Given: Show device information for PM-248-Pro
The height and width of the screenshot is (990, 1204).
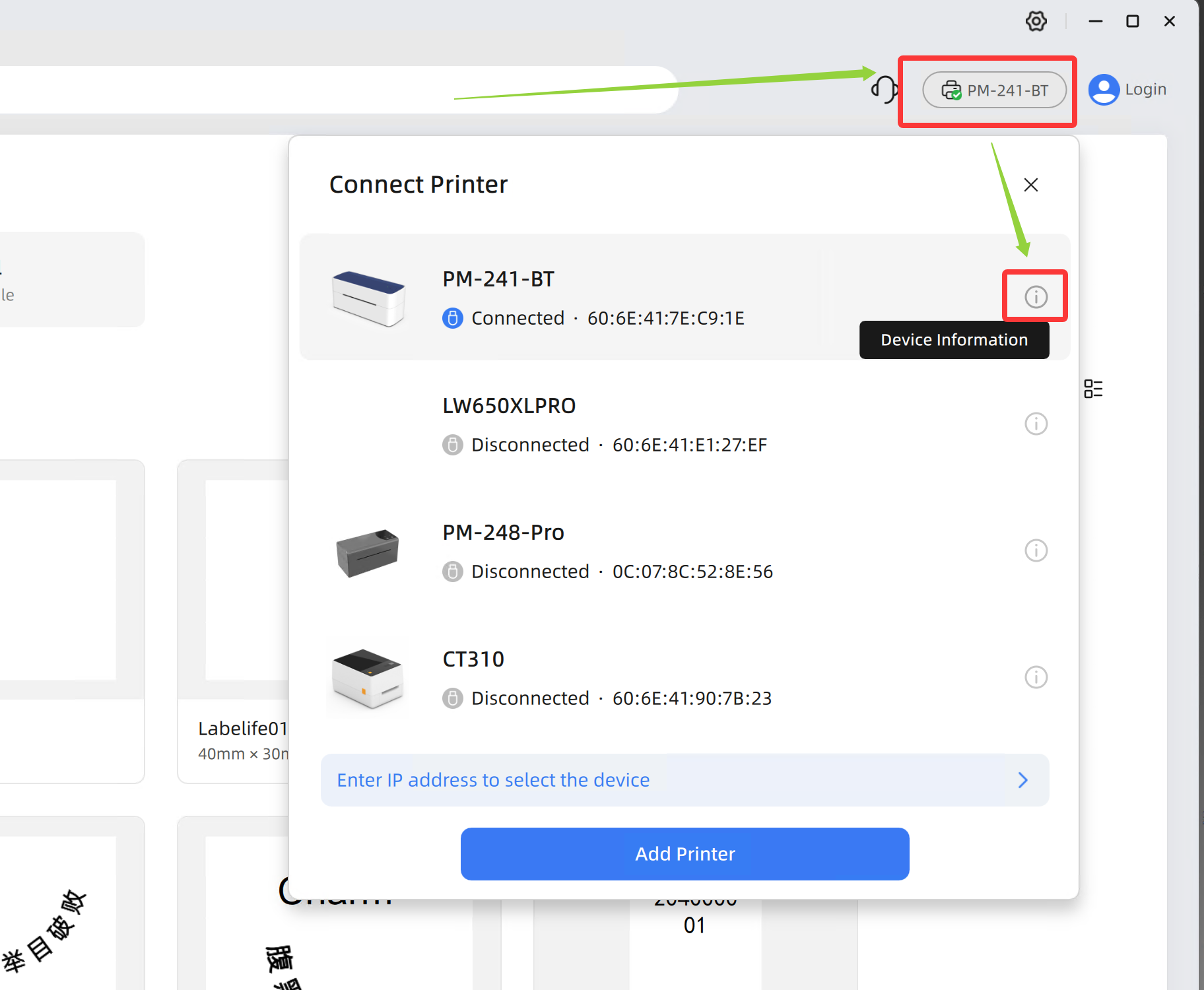Looking at the screenshot, I should click(1036, 550).
